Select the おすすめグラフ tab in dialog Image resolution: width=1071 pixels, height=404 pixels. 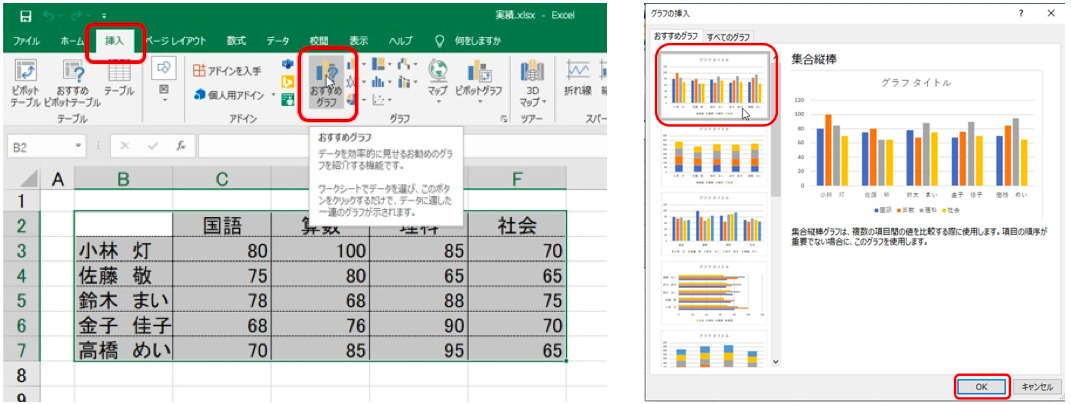click(x=676, y=36)
